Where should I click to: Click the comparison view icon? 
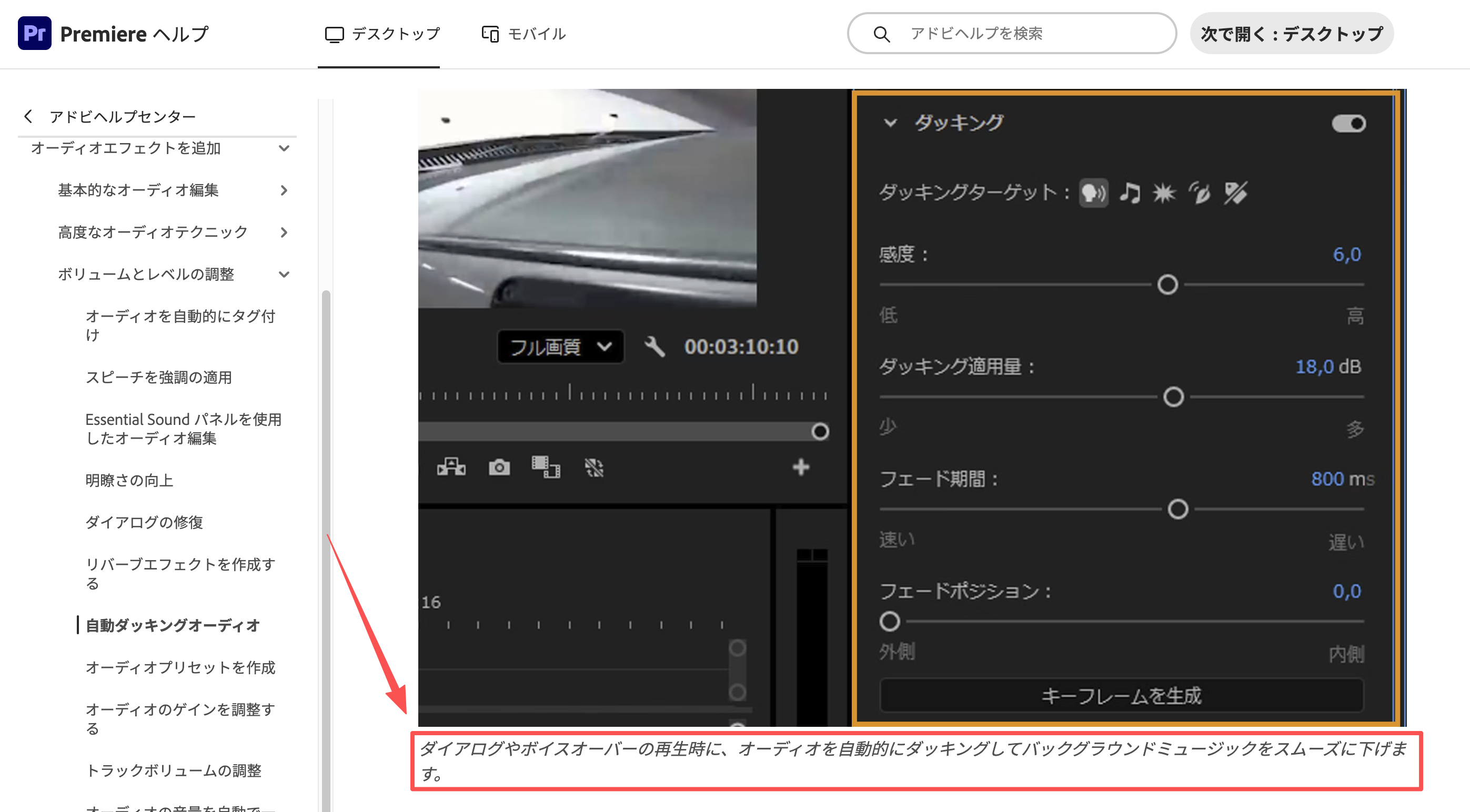(546, 468)
